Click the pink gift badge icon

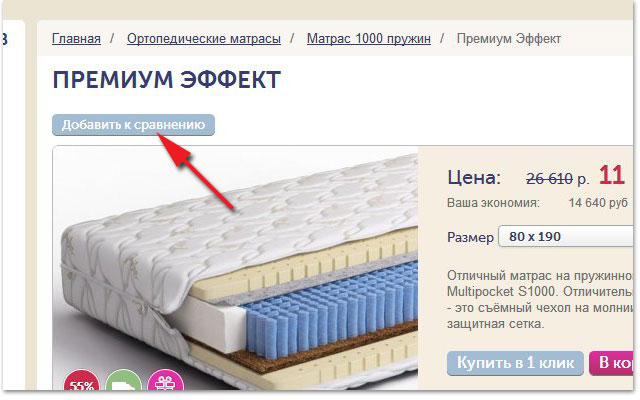point(165,380)
